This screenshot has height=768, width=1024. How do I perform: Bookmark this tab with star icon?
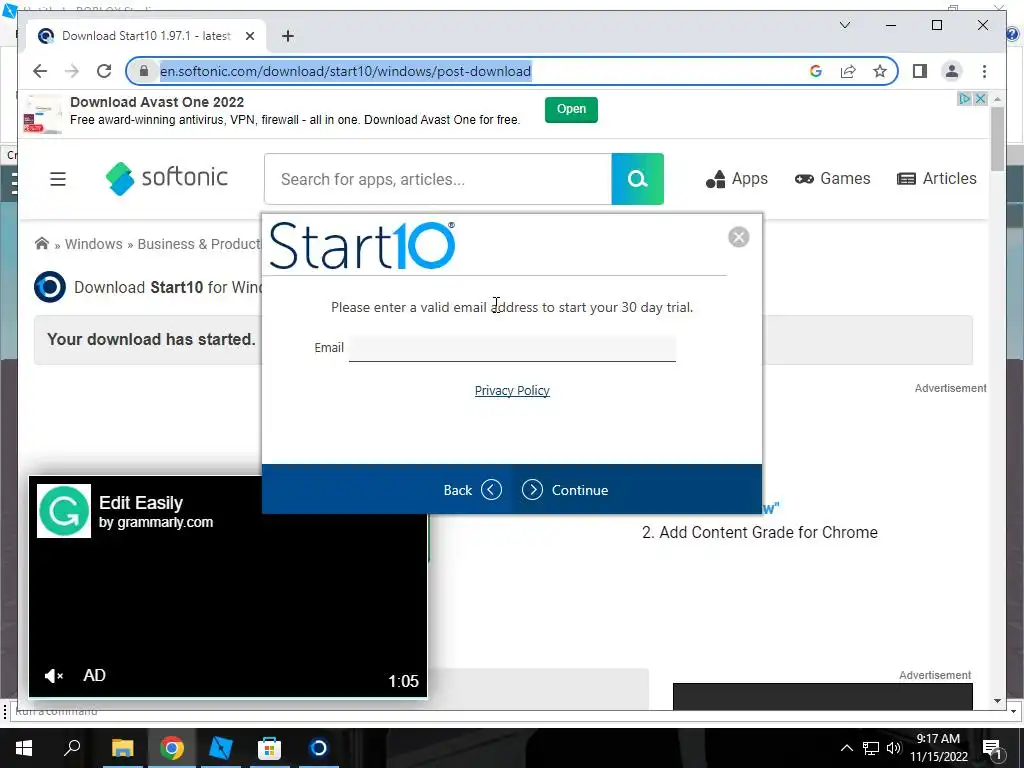(x=880, y=71)
